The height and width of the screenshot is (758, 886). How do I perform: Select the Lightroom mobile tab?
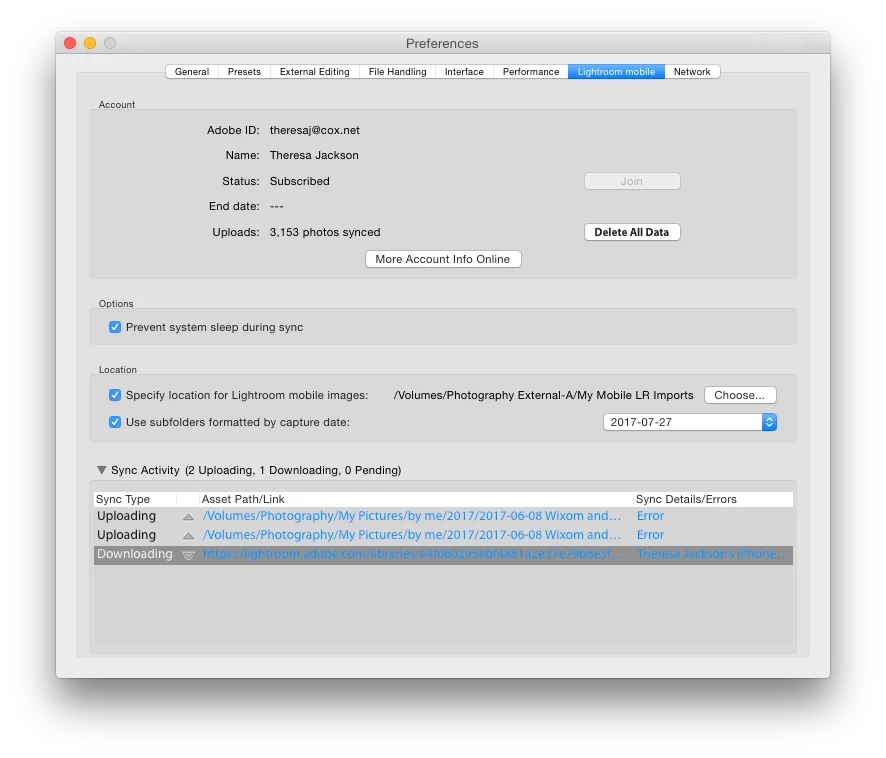point(616,72)
